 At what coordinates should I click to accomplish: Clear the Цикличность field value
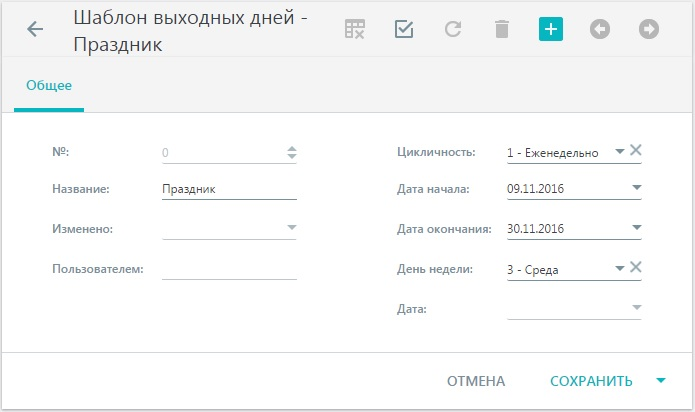pyautogui.click(x=636, y=150)
